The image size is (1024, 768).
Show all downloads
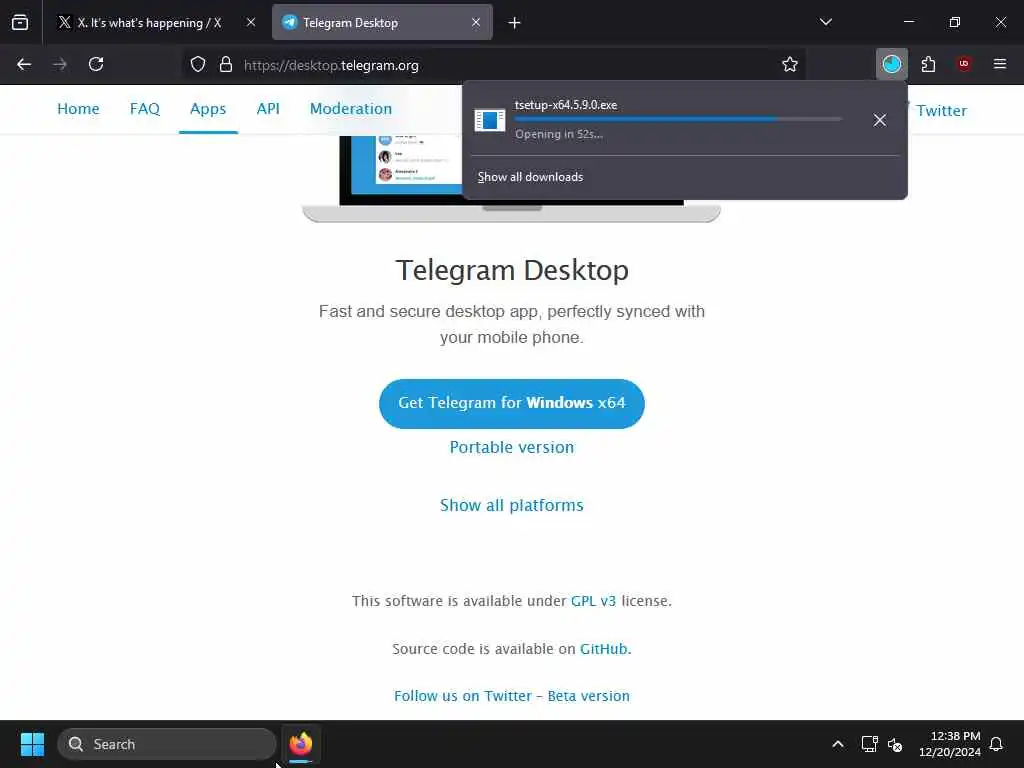point(530,177)
